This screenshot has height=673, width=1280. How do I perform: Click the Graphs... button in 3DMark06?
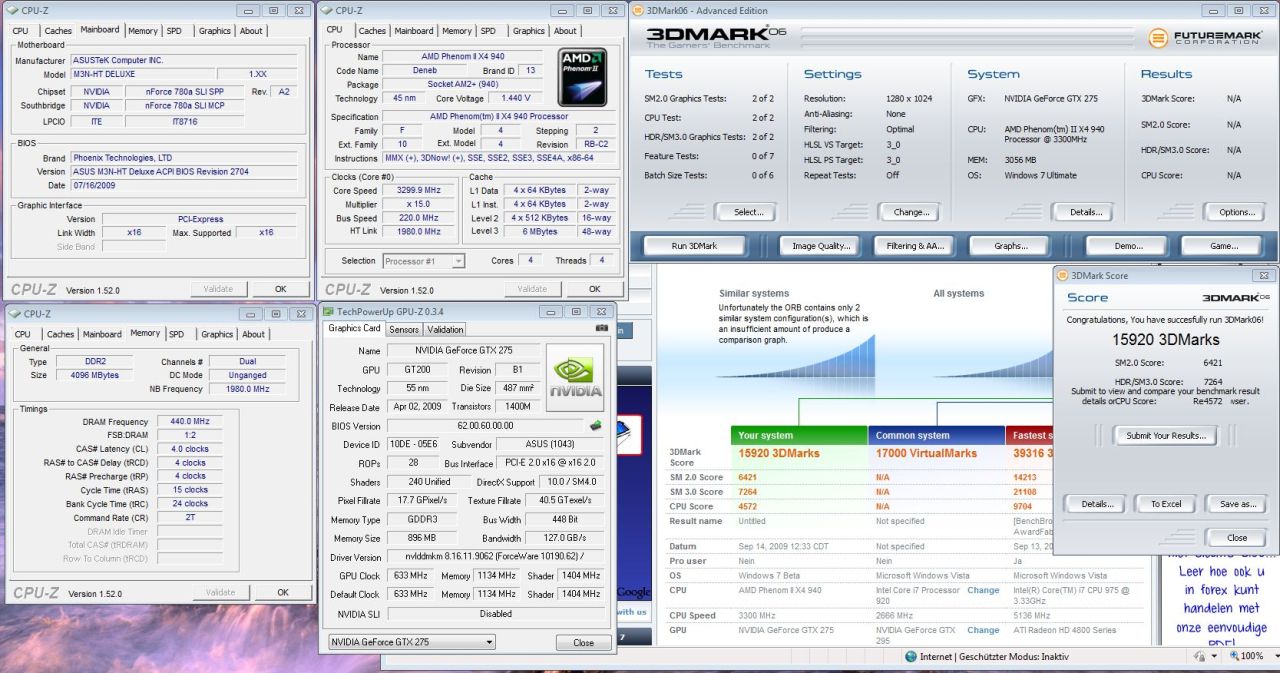(1010, 246)
